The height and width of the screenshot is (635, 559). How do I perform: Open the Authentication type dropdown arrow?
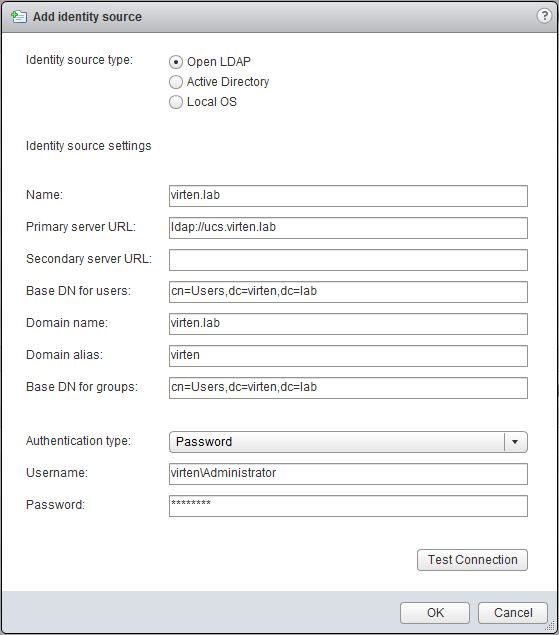point(515,442)
